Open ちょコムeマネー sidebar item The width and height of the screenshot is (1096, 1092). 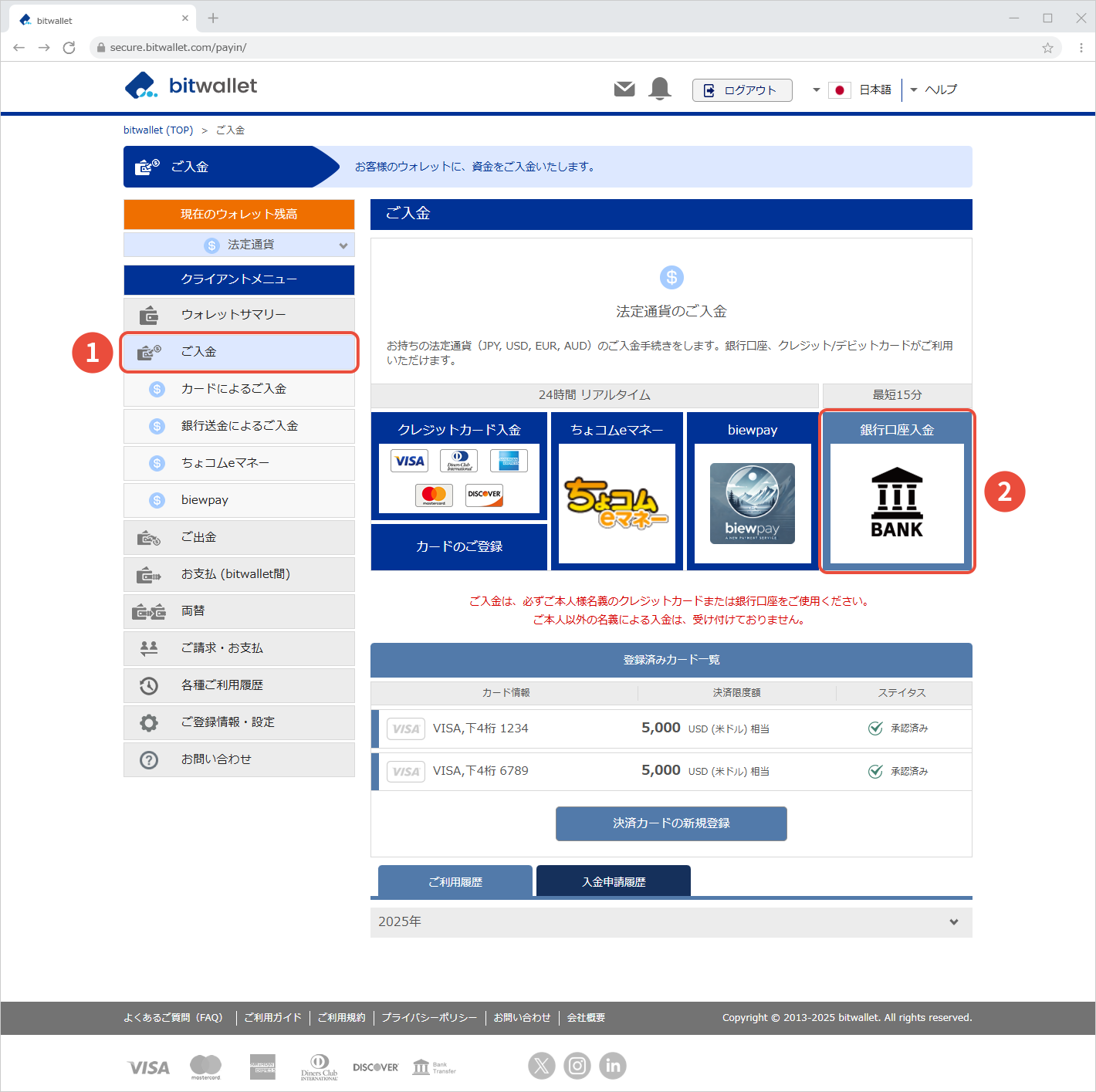coord(239,463)
